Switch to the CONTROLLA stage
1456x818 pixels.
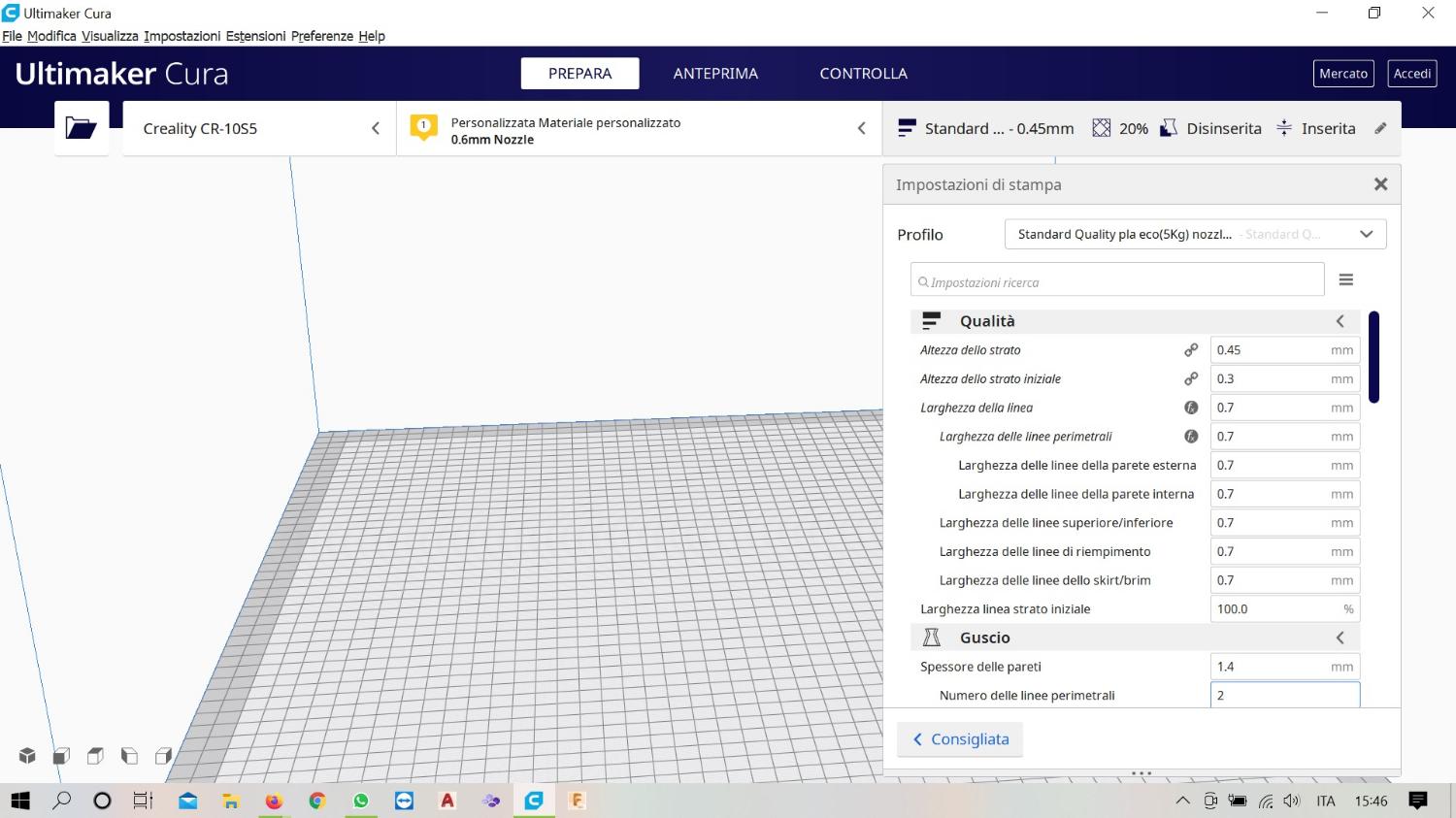pos(863,74)
